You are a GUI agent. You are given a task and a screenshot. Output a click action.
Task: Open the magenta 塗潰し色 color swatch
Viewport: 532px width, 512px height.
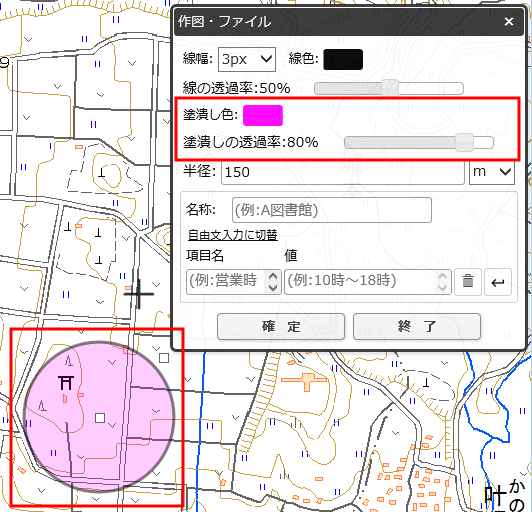pos(263,115)
